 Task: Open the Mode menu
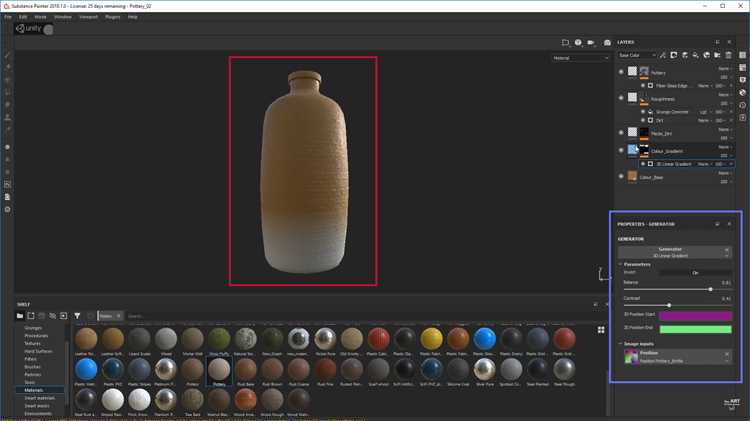(41, 17)
